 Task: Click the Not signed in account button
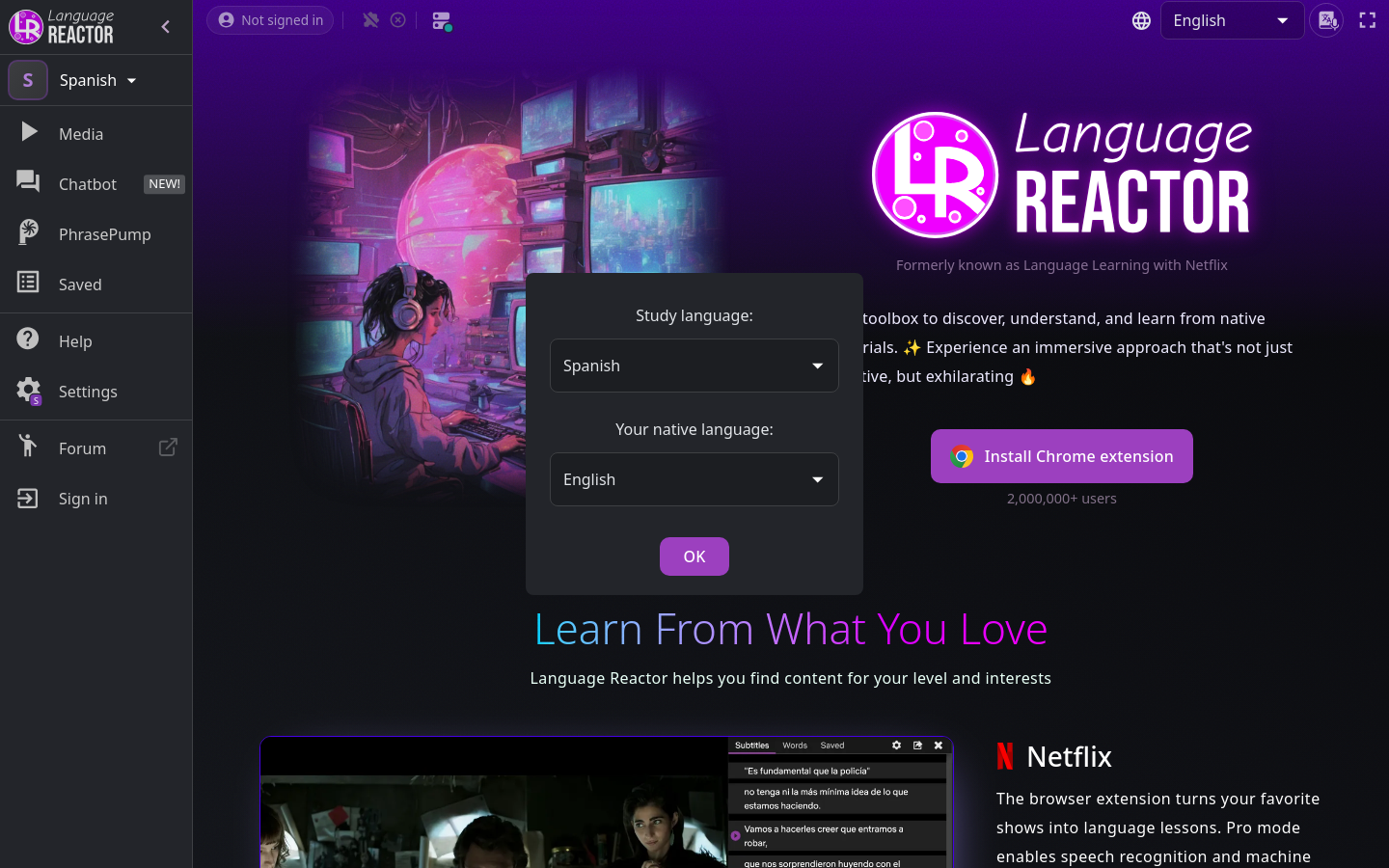coord(270,20)
